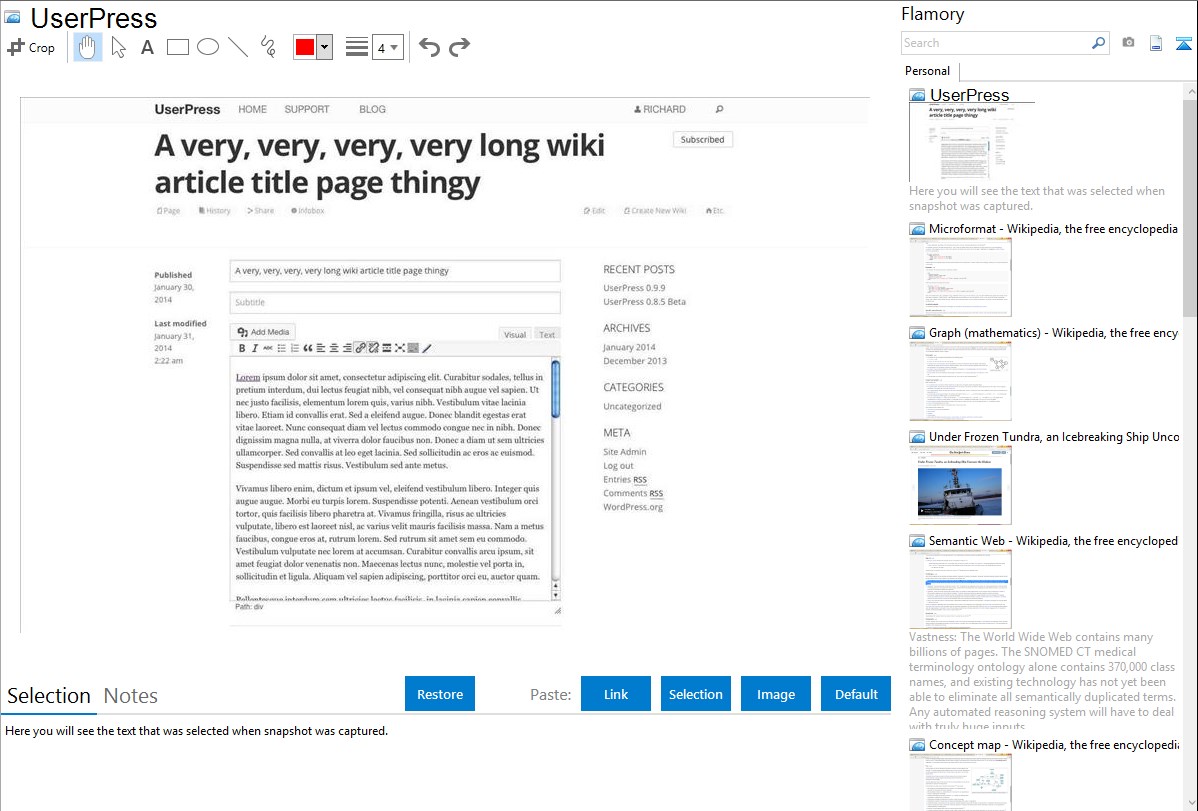Select the Microformat Wikipedia snapshot title
Screen dimensions: 1198x811
tap(1053, 229)
